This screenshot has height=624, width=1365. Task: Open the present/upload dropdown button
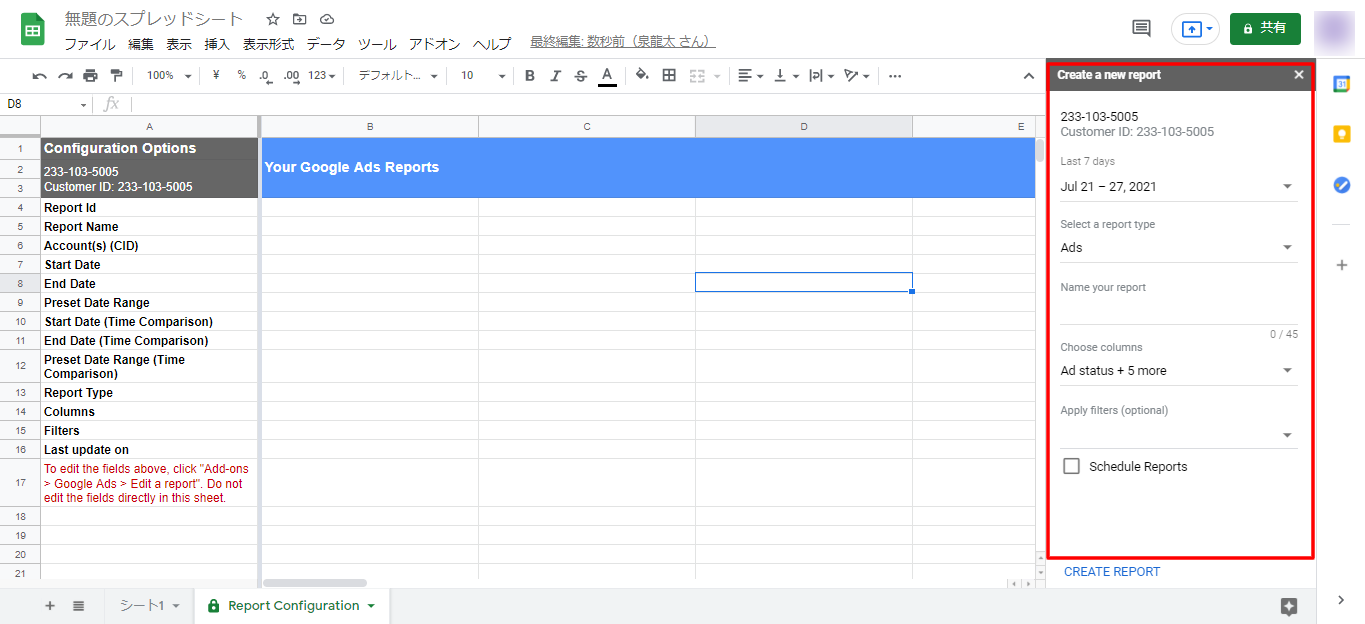[x=1196, y=29]
